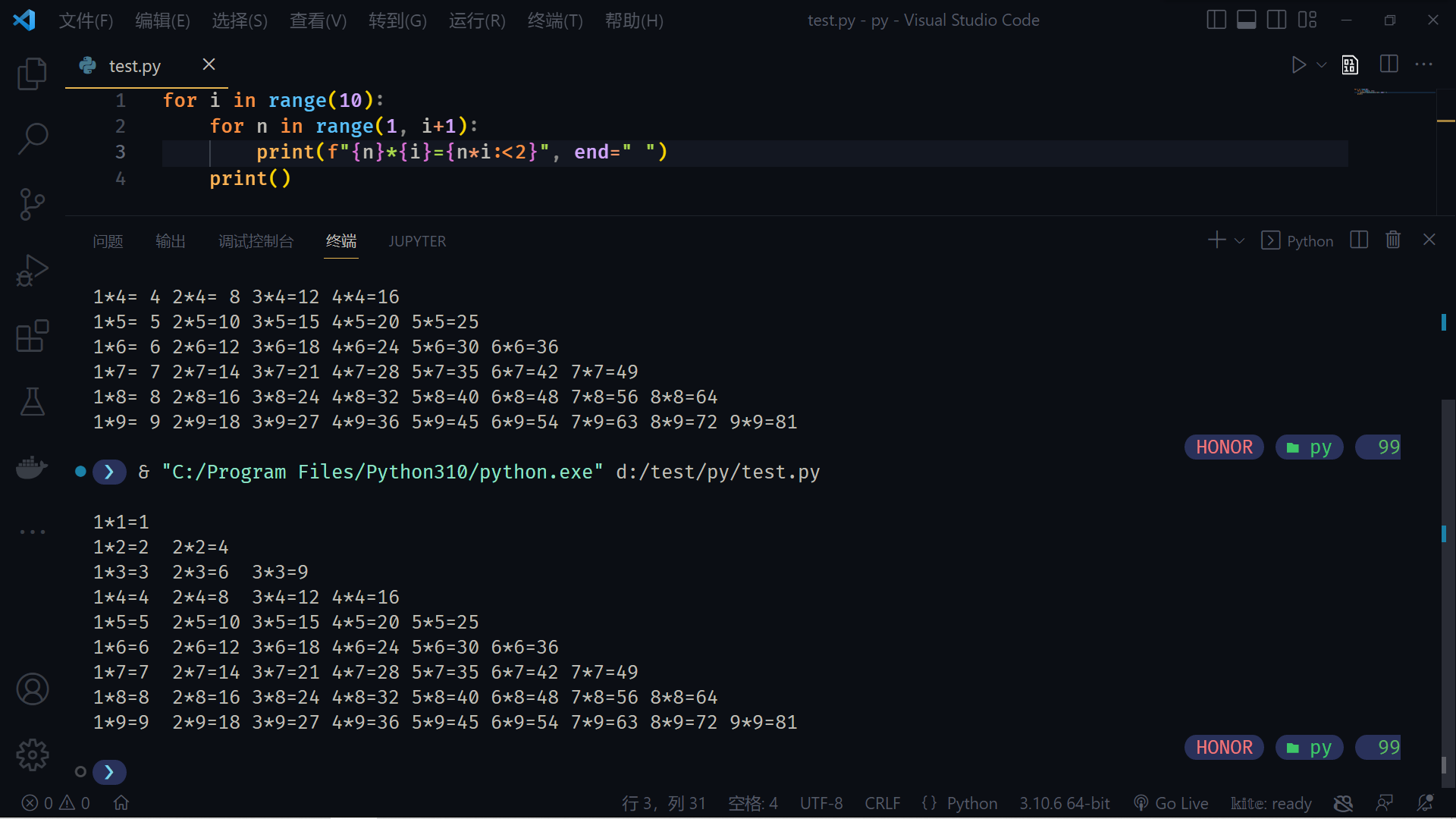Toggle split editor right icon
Image resolution: width=1456 pixels, height=819 pixels.
(1389, 64)
